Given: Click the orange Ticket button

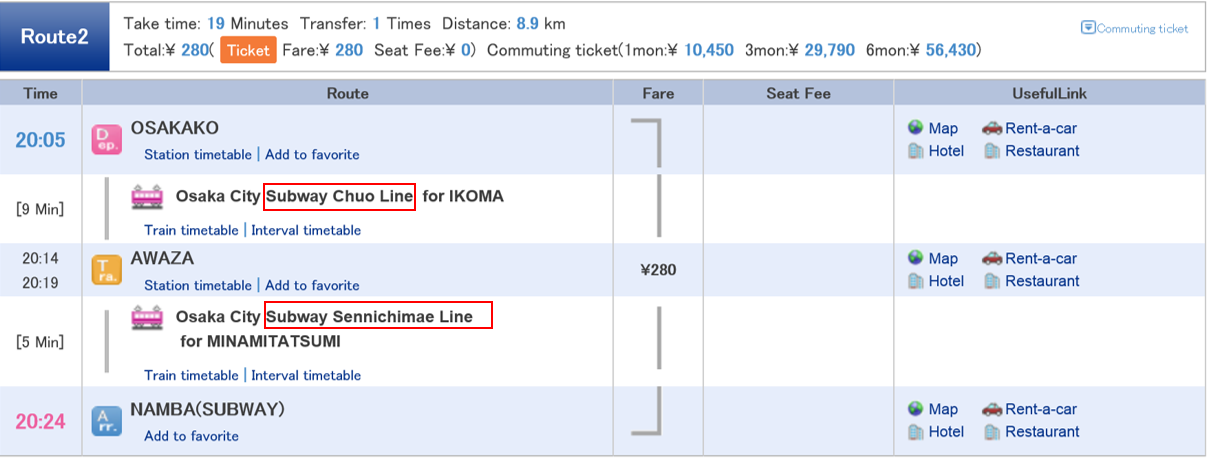Looking at the screenshot, I should (248, 50).
